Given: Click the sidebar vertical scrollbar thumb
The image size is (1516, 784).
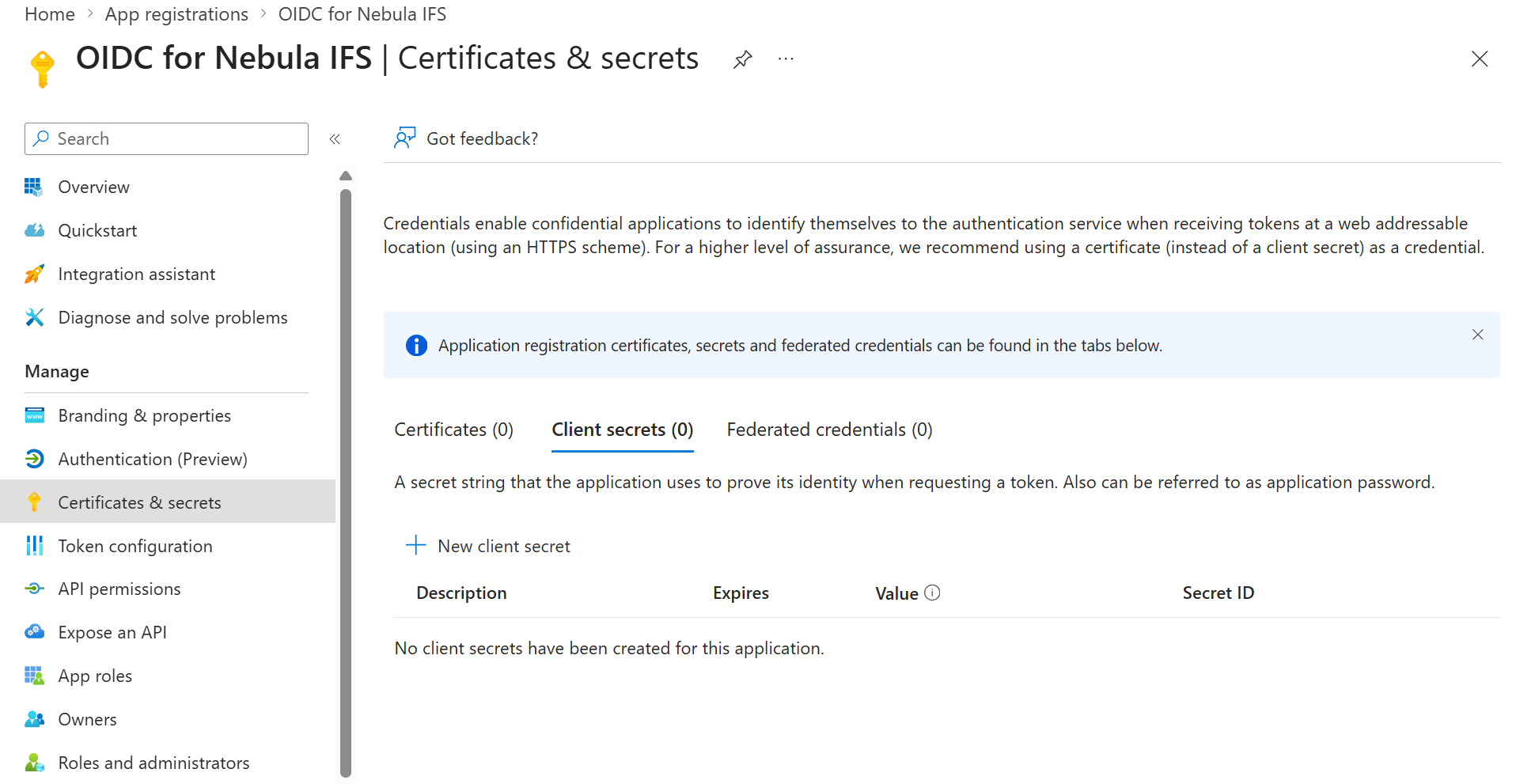Looking at the screenshot, I should 345,483.
